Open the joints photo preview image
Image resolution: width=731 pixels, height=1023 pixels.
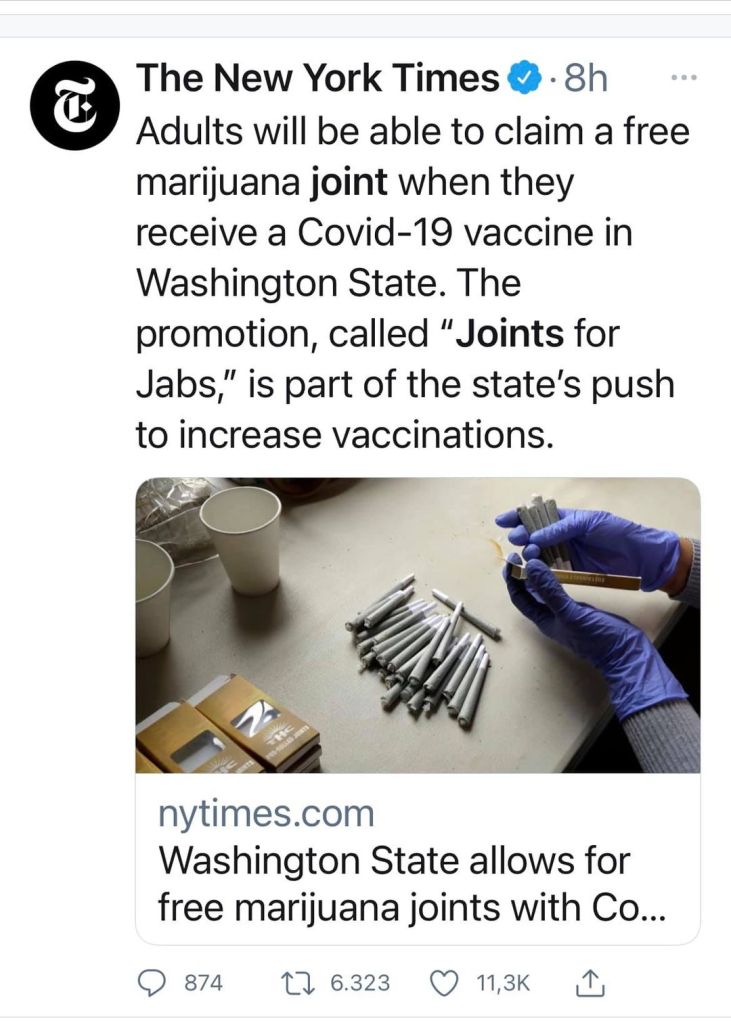[418, 625]
